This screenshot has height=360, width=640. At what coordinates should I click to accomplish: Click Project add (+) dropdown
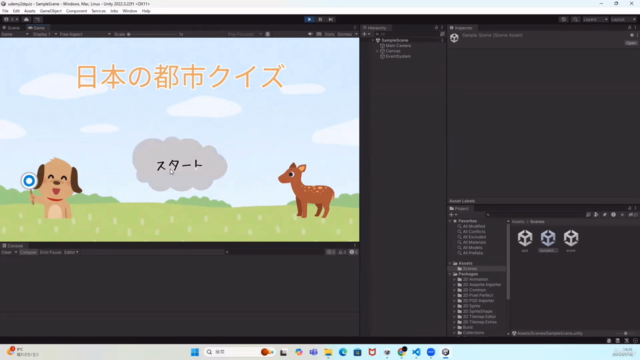[453, 215]
